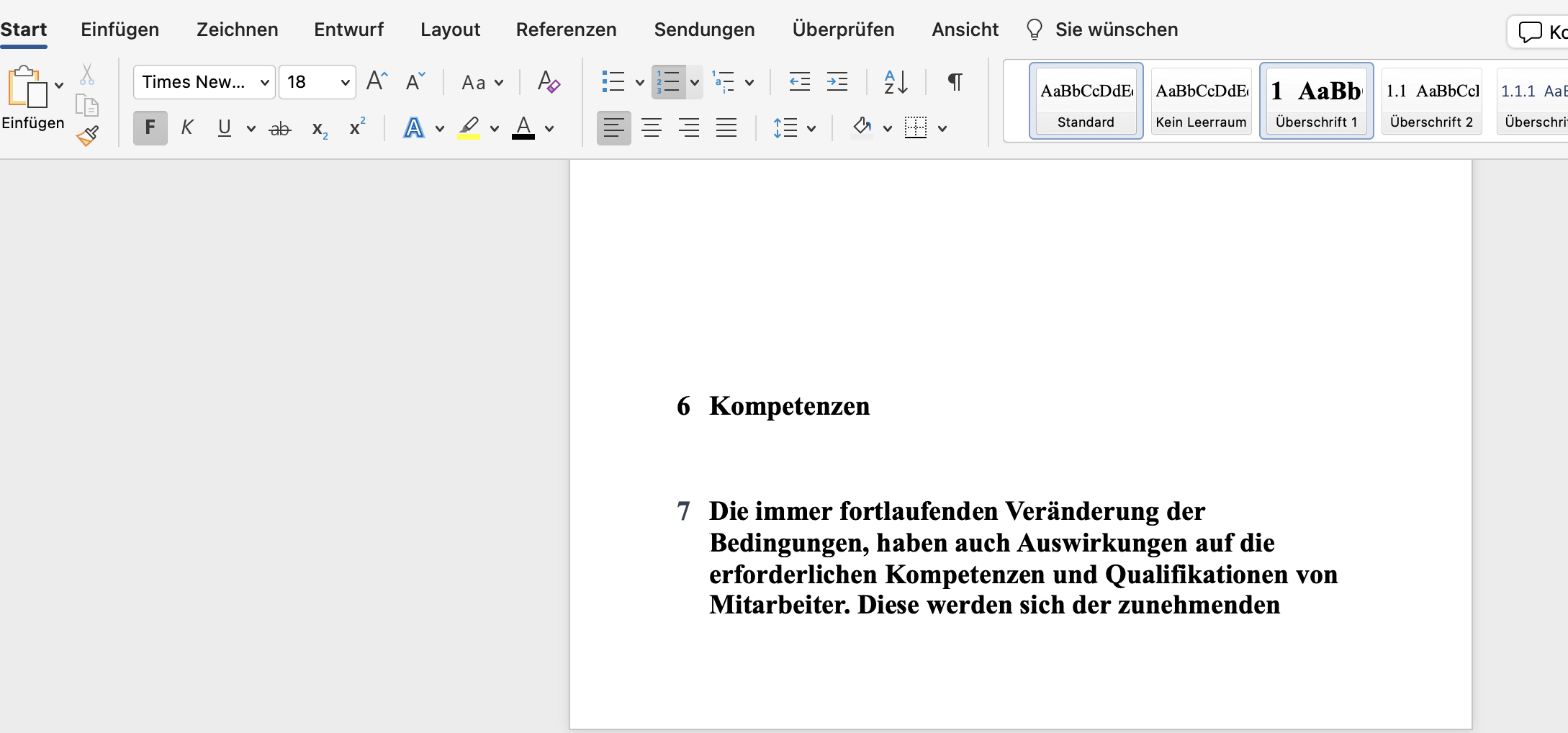Apply italic formatting with the K icon
This screenshot has height=733, width=1568.
187,127
